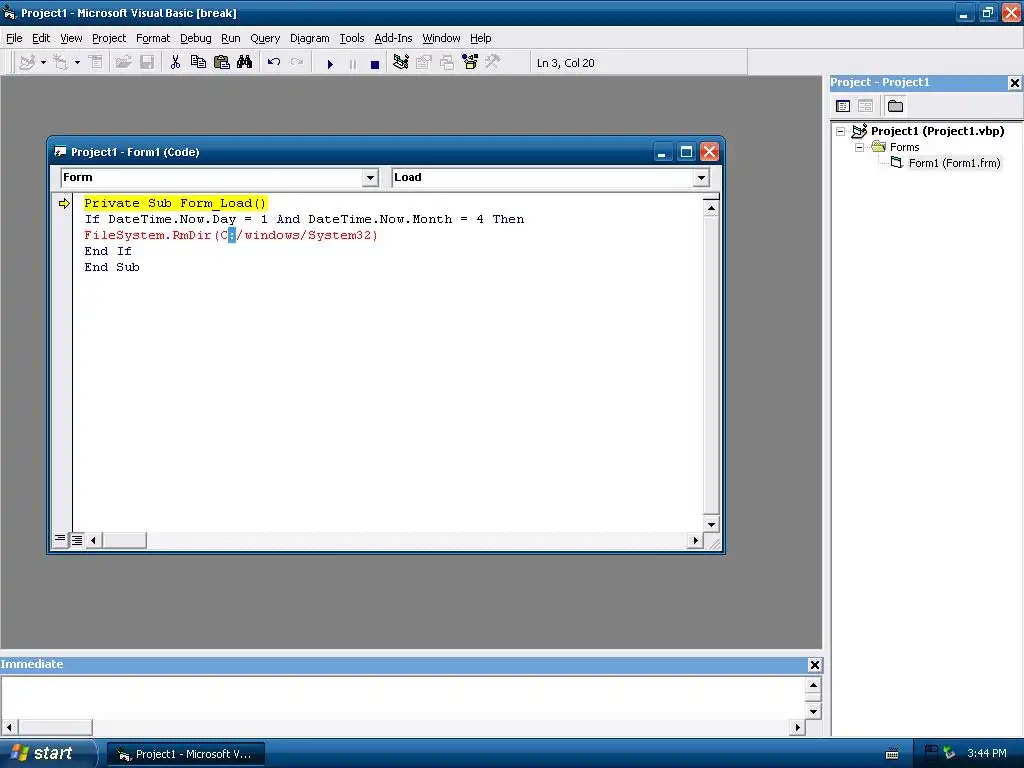Click the Save Project floppy icon
The image size is (1024, 768).
point(147,63)
